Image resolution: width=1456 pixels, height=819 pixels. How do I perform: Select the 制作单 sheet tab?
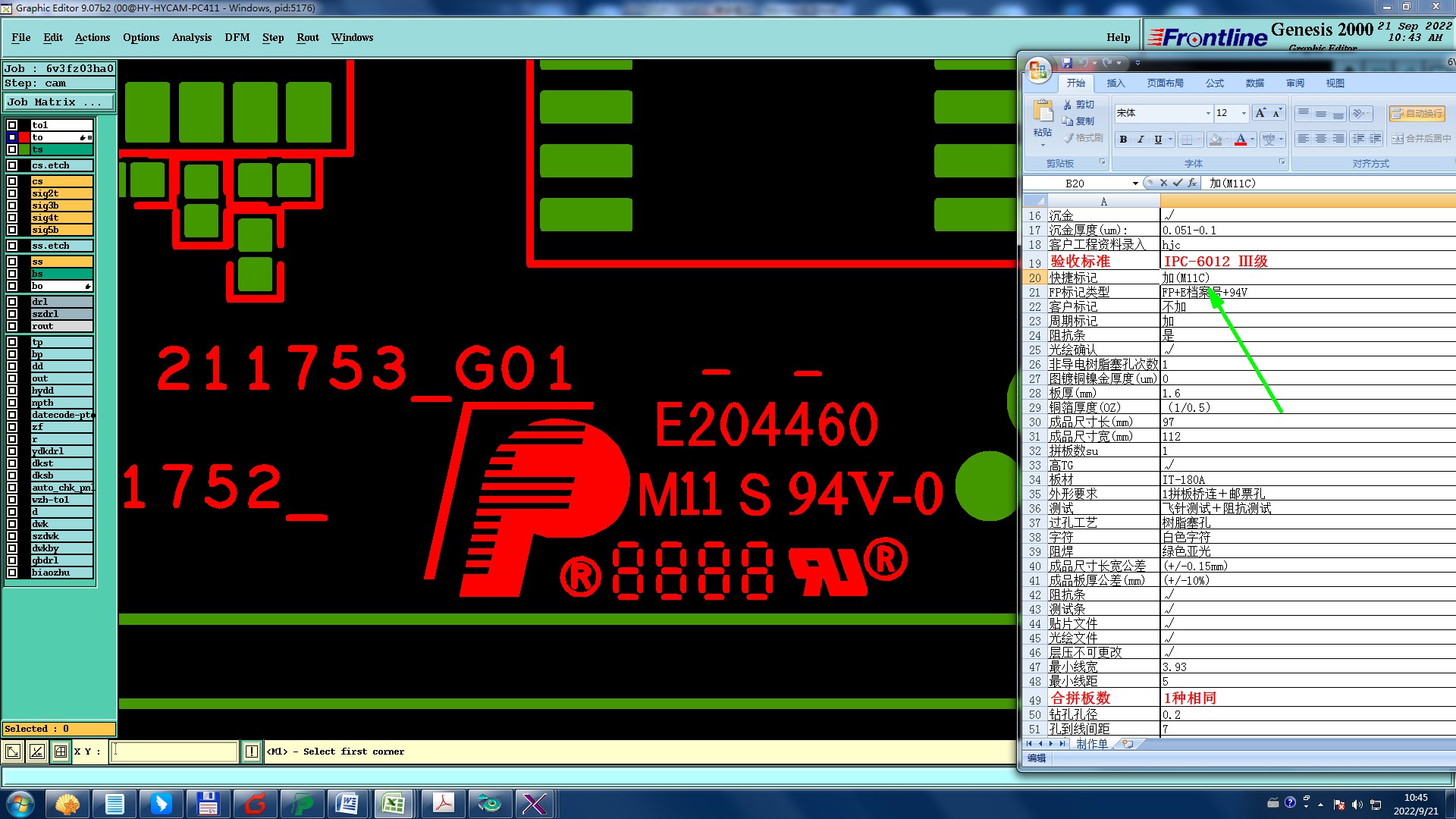click(x=1092, y=744)
